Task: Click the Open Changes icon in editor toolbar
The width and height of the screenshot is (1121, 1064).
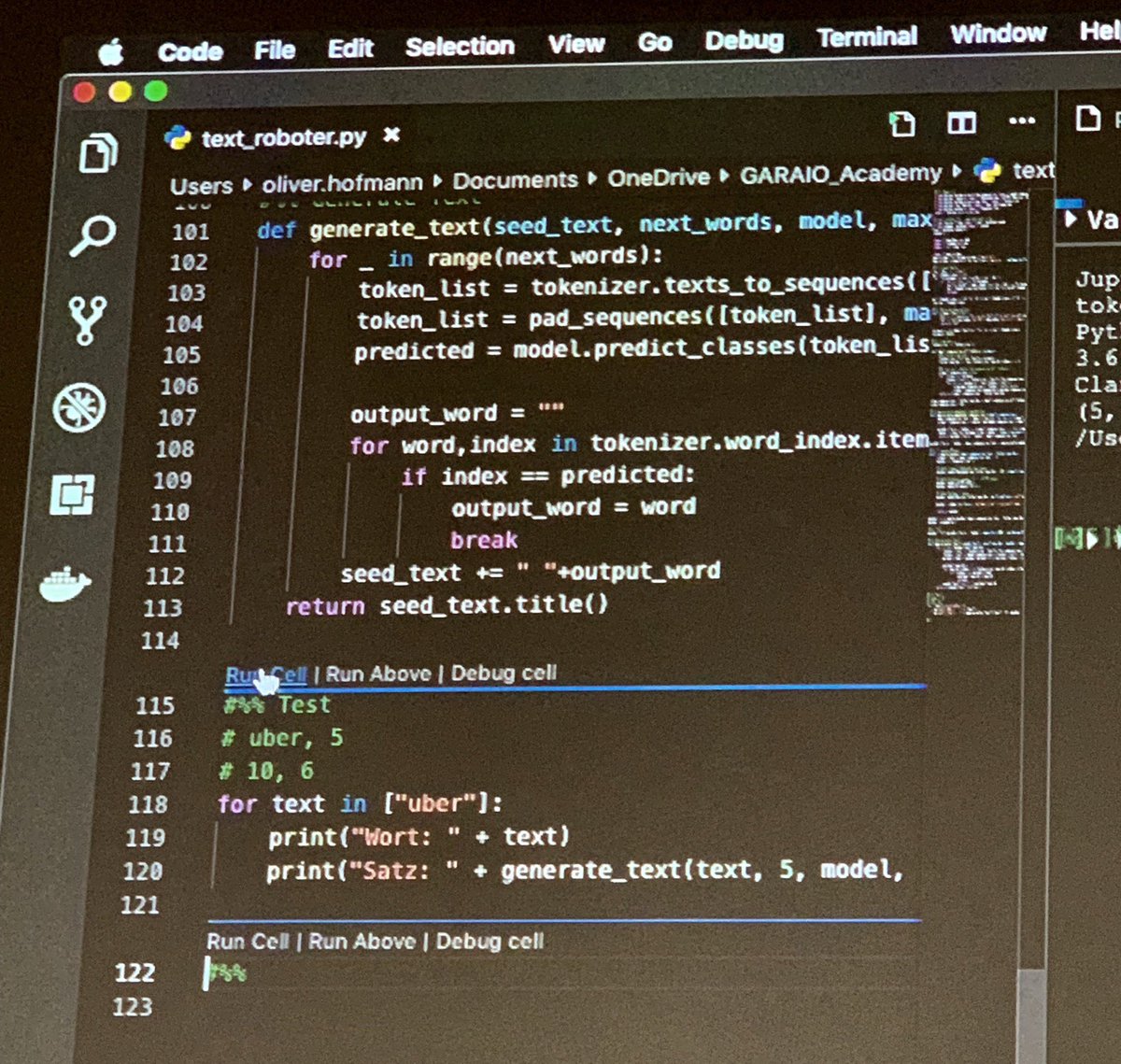Action: click(901, 123)
